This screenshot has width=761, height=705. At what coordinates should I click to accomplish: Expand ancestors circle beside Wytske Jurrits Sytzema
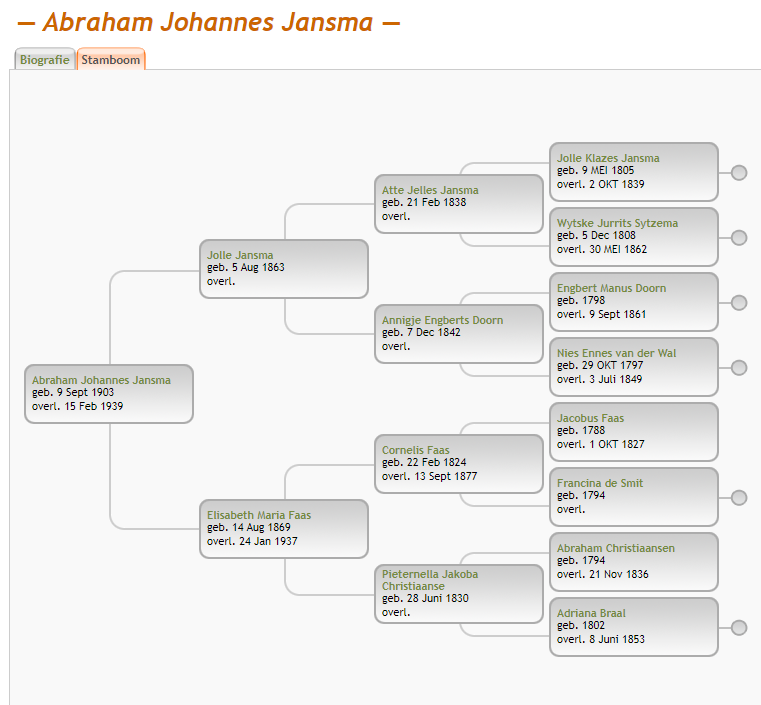[x=739, y=238]
